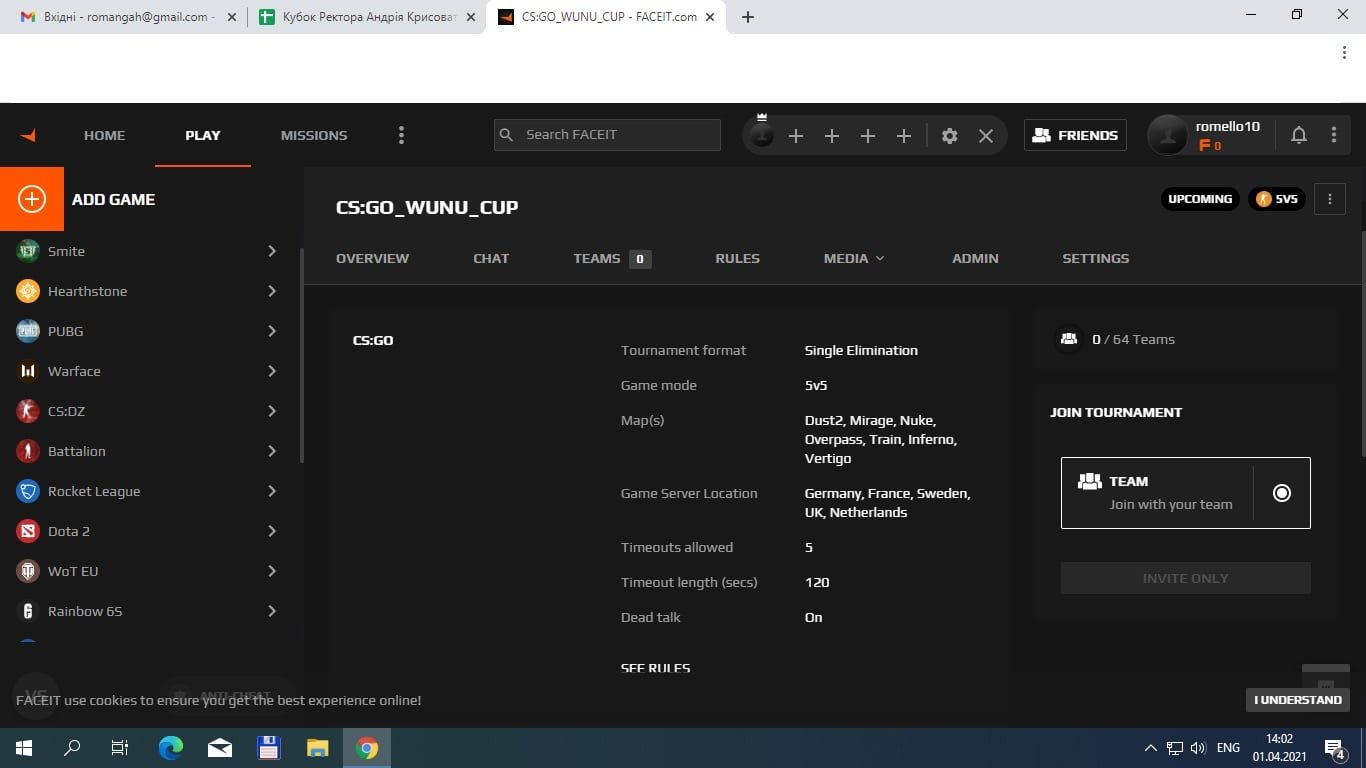The image size is (1366, 768).
Task: Click the romello10 profile avatar
Action: pyautogui.click(x=1167, y=135)
